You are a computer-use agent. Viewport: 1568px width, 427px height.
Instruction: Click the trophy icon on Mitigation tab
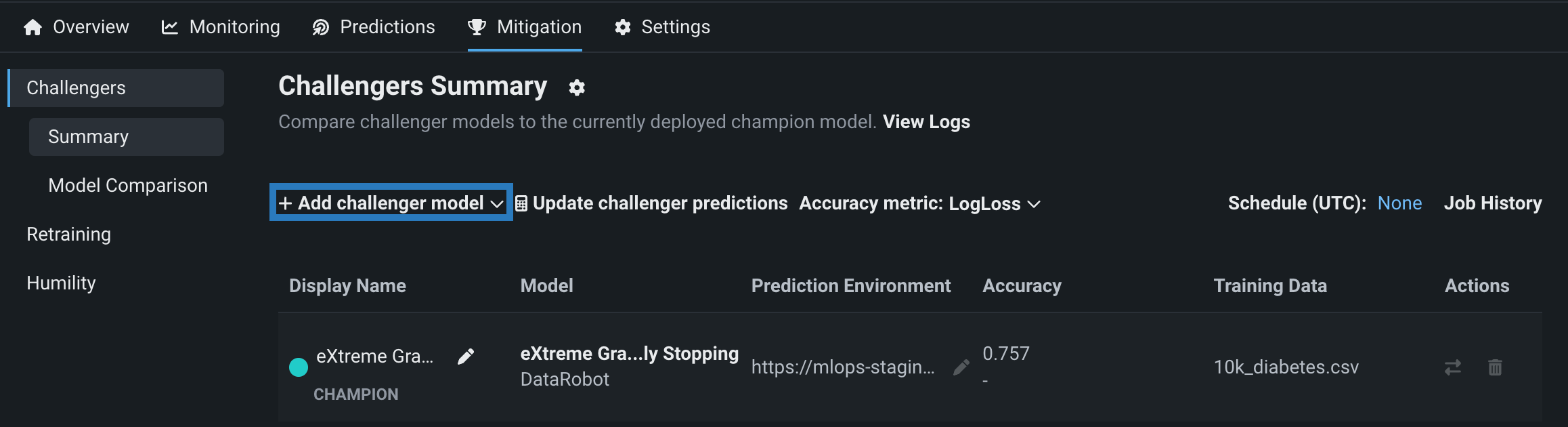pyautogui.click(x=477, y=27)
